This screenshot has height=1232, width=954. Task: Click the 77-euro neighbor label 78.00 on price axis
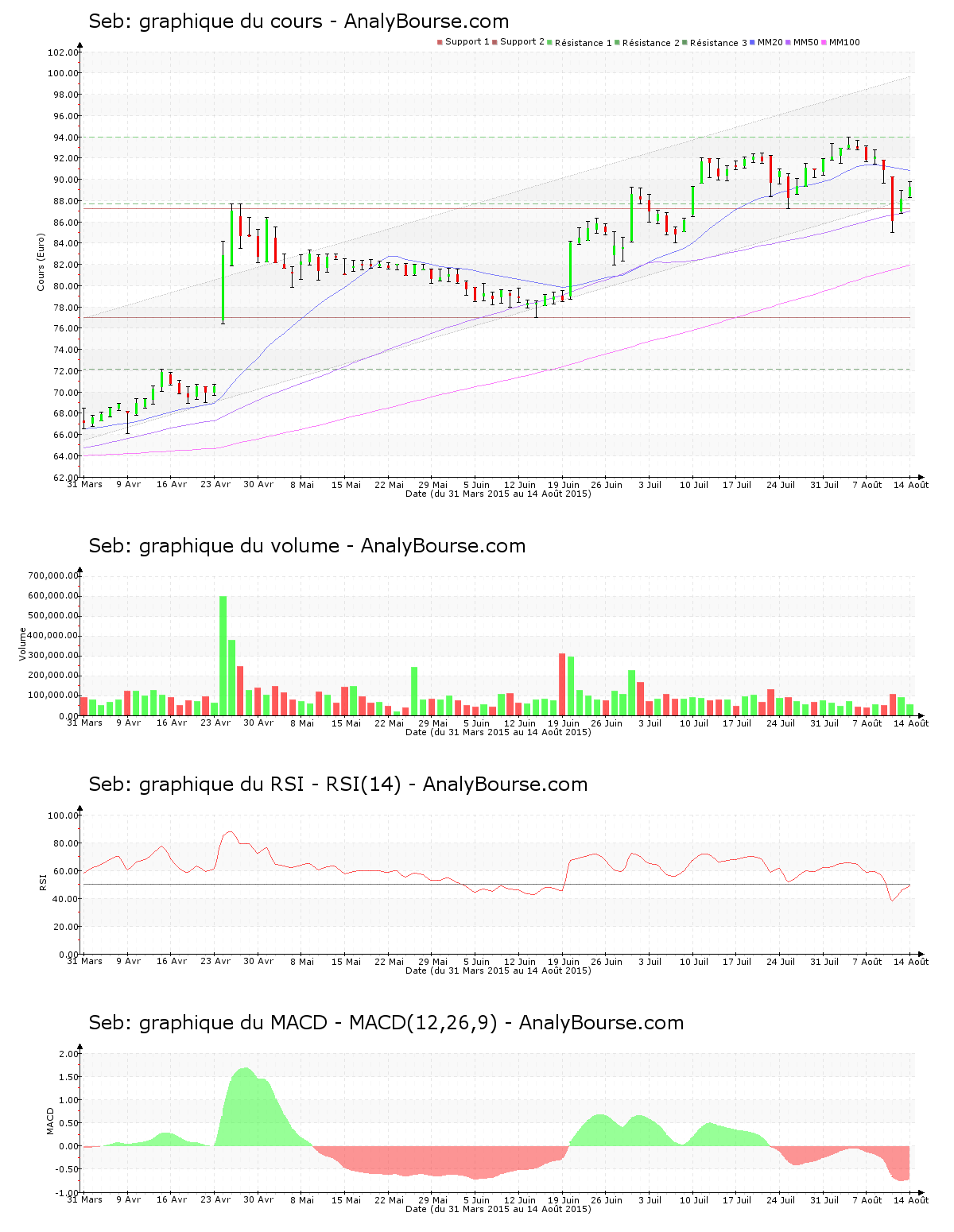[x=65, y=308]
